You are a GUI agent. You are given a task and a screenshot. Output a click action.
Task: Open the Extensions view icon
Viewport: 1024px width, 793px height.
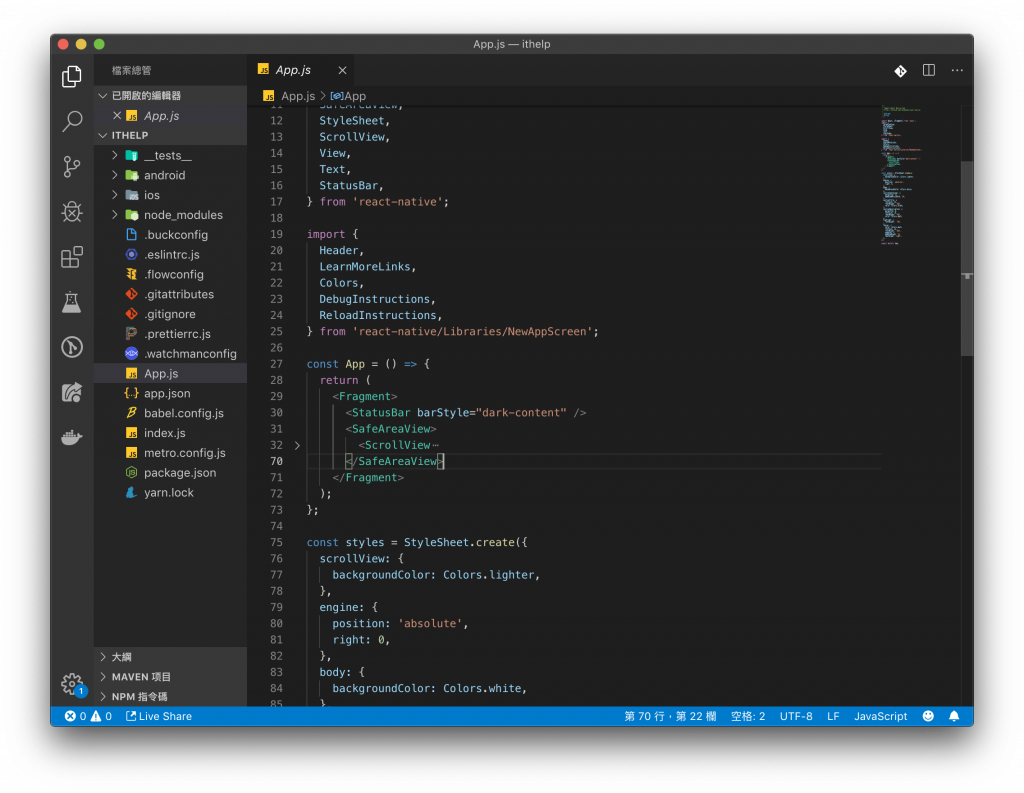pos(72,258)
